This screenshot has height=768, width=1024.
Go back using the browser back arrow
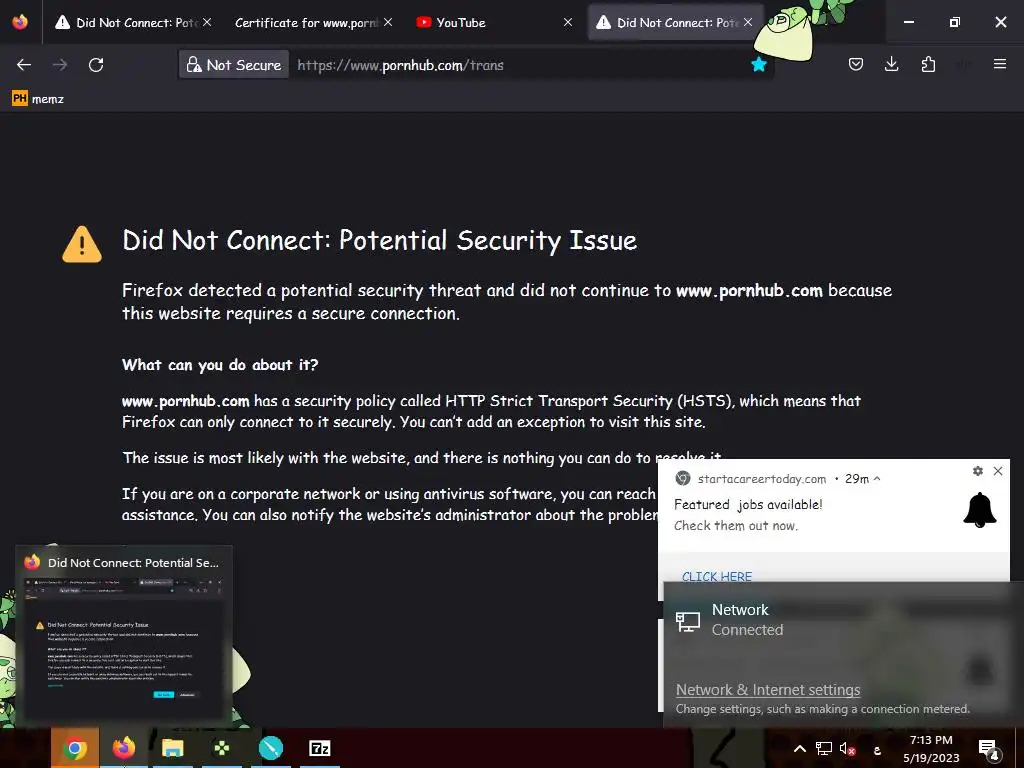24,65
